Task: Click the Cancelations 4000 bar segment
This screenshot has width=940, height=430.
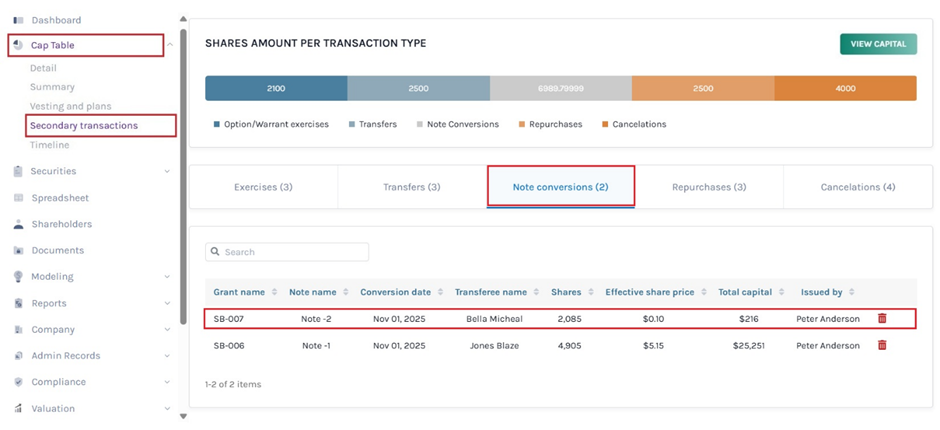Action: click(845, 88)
